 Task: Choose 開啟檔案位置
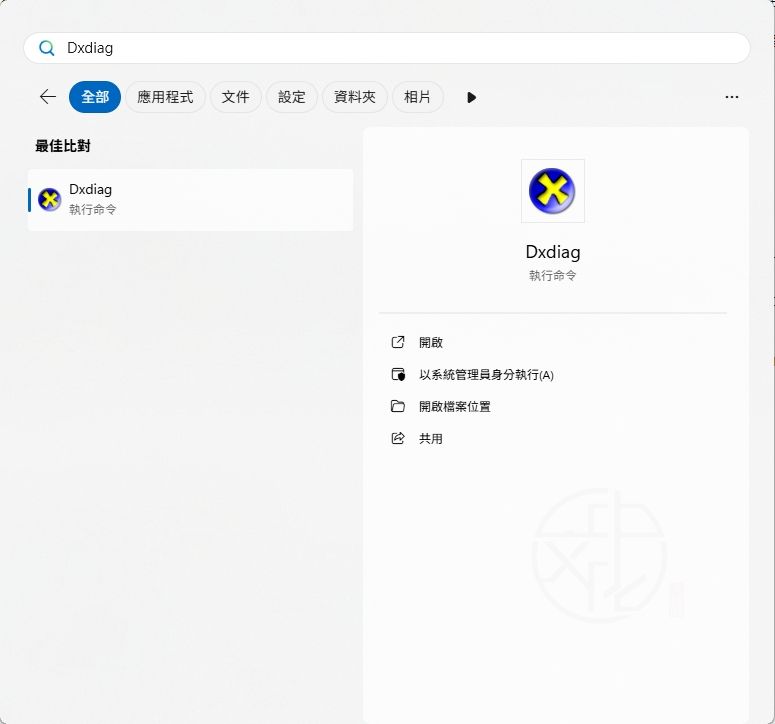pos(454,407)
